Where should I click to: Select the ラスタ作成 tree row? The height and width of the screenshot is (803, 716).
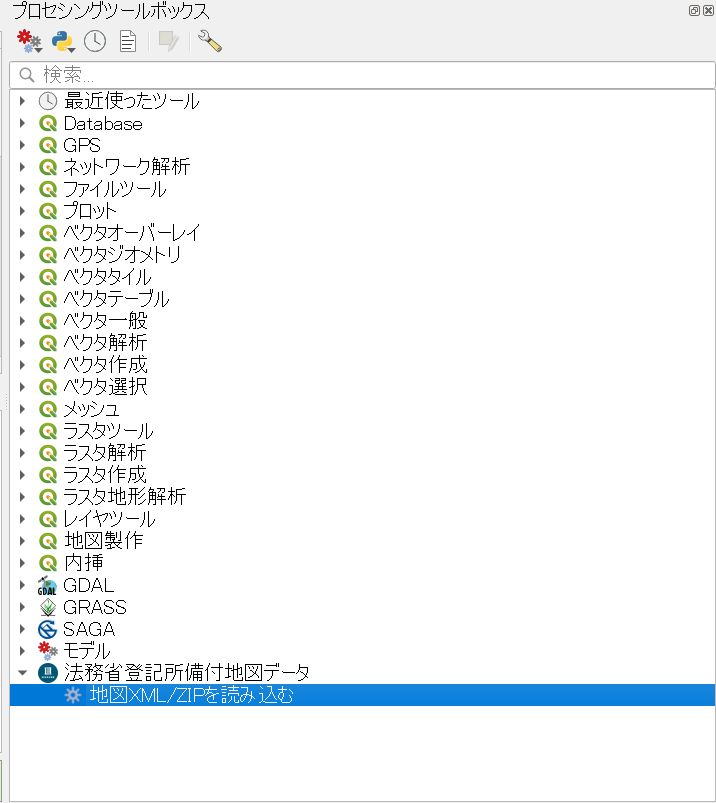(x=362, y=475)
